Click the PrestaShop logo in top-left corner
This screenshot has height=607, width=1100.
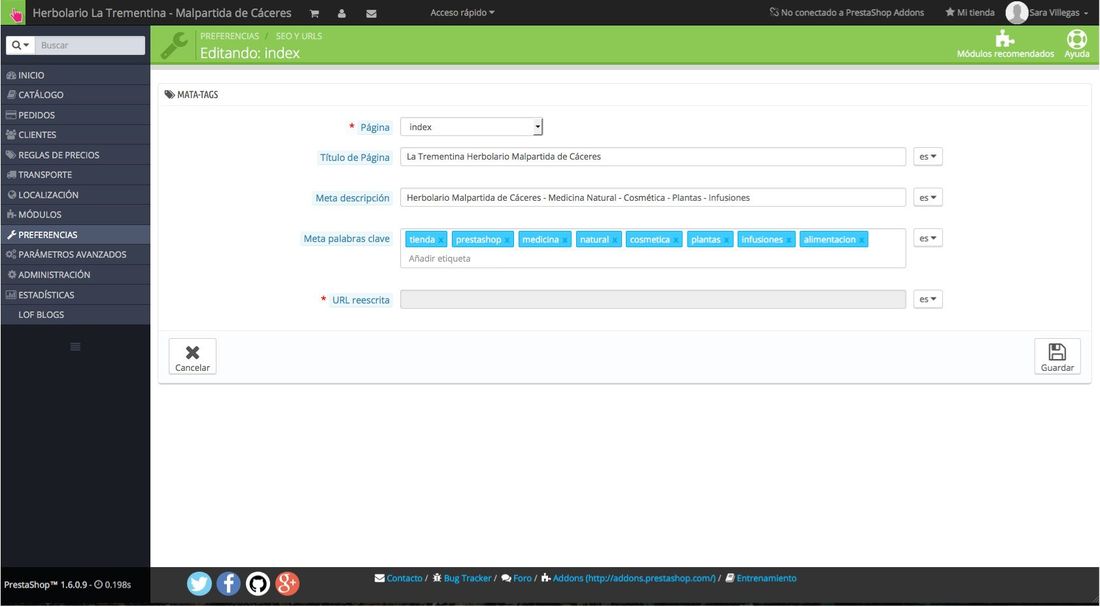coord(15,13)
